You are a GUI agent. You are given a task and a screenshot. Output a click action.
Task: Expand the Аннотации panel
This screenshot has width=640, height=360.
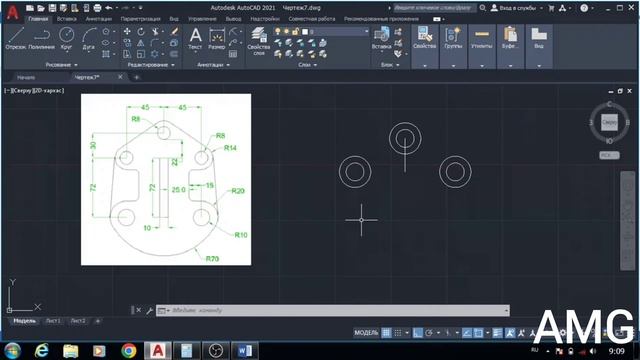pos(213,65)
